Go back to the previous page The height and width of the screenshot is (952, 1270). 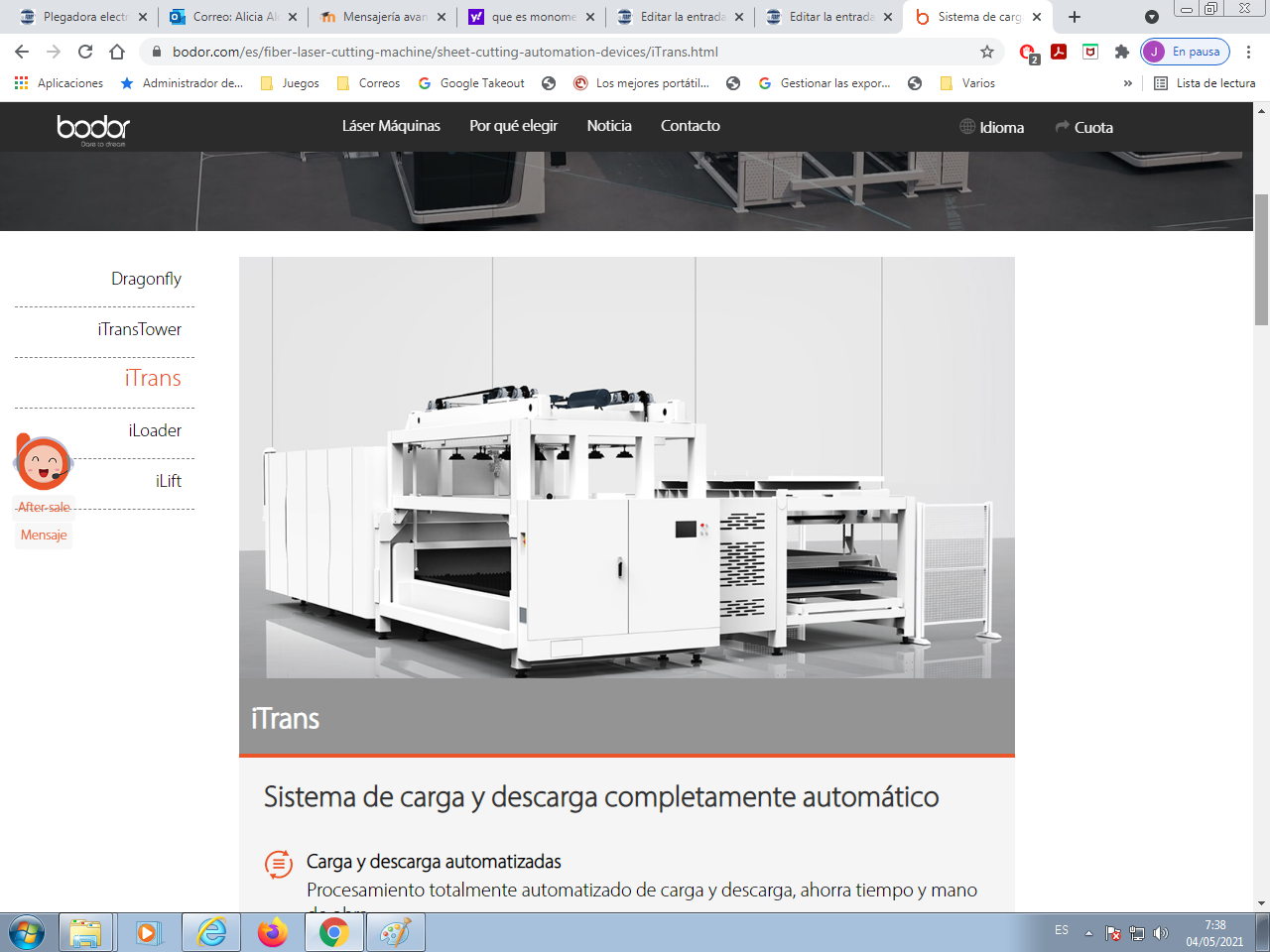coord(22,52)
